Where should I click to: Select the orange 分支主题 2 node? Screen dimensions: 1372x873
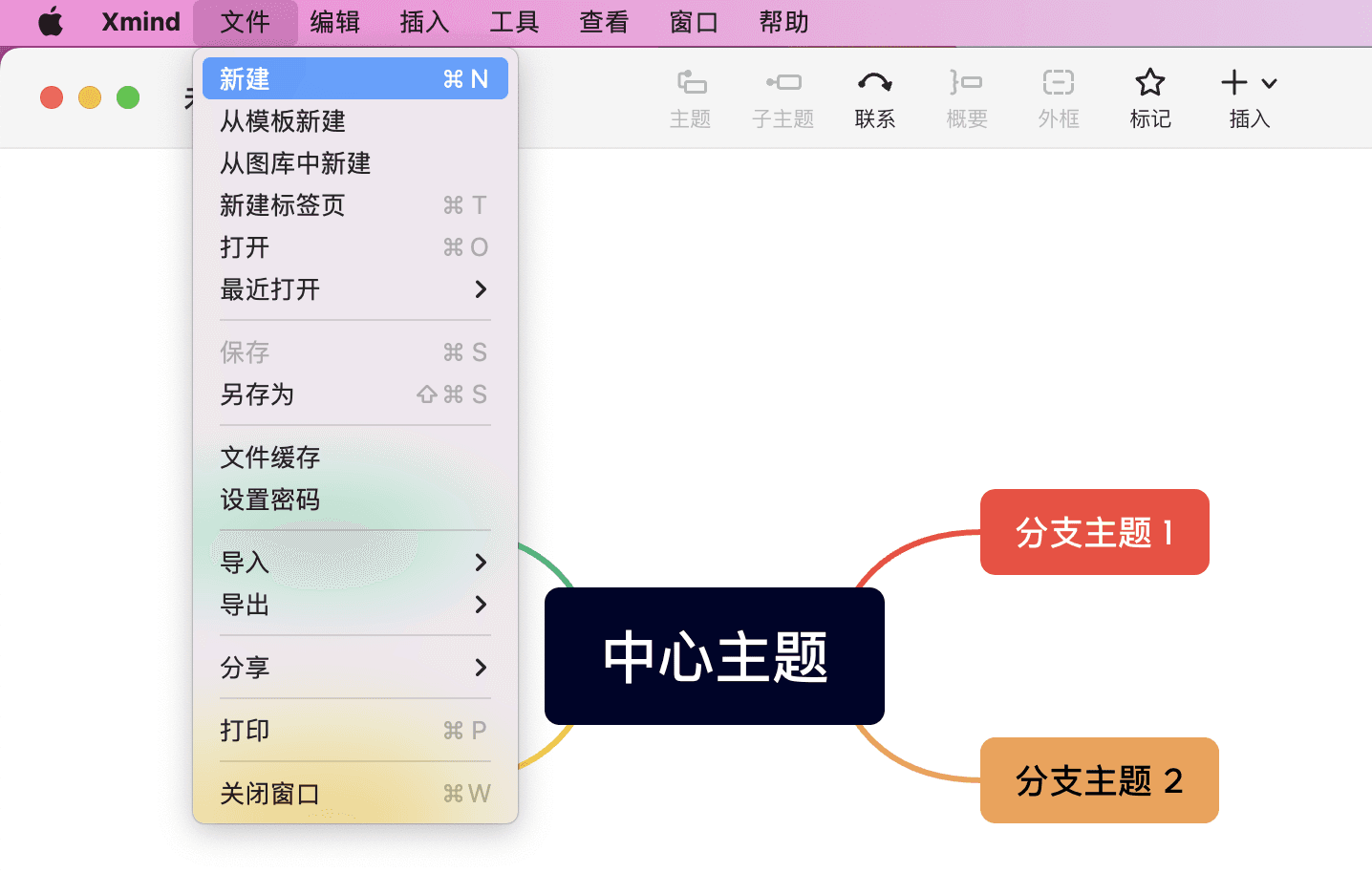(1099, 780)
